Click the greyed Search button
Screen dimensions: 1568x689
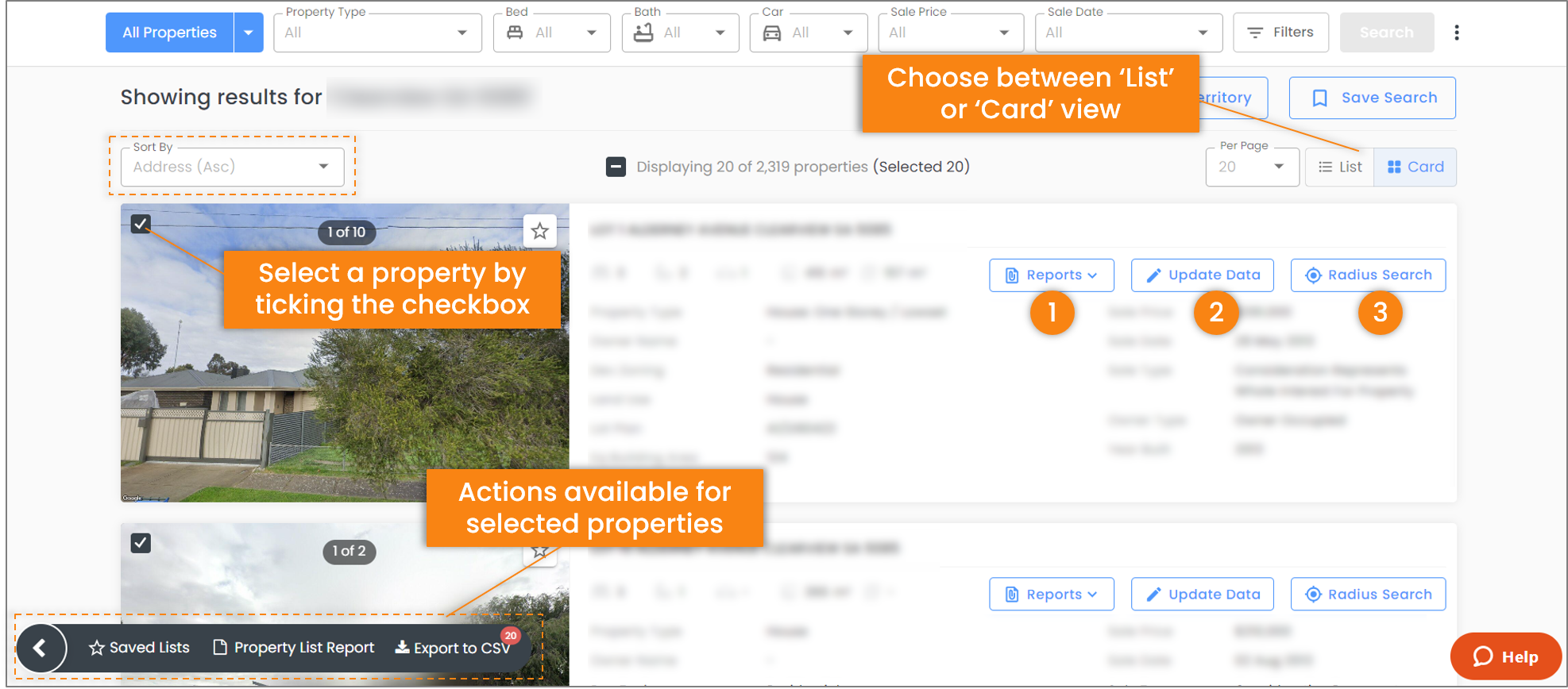pos(1387,33)
